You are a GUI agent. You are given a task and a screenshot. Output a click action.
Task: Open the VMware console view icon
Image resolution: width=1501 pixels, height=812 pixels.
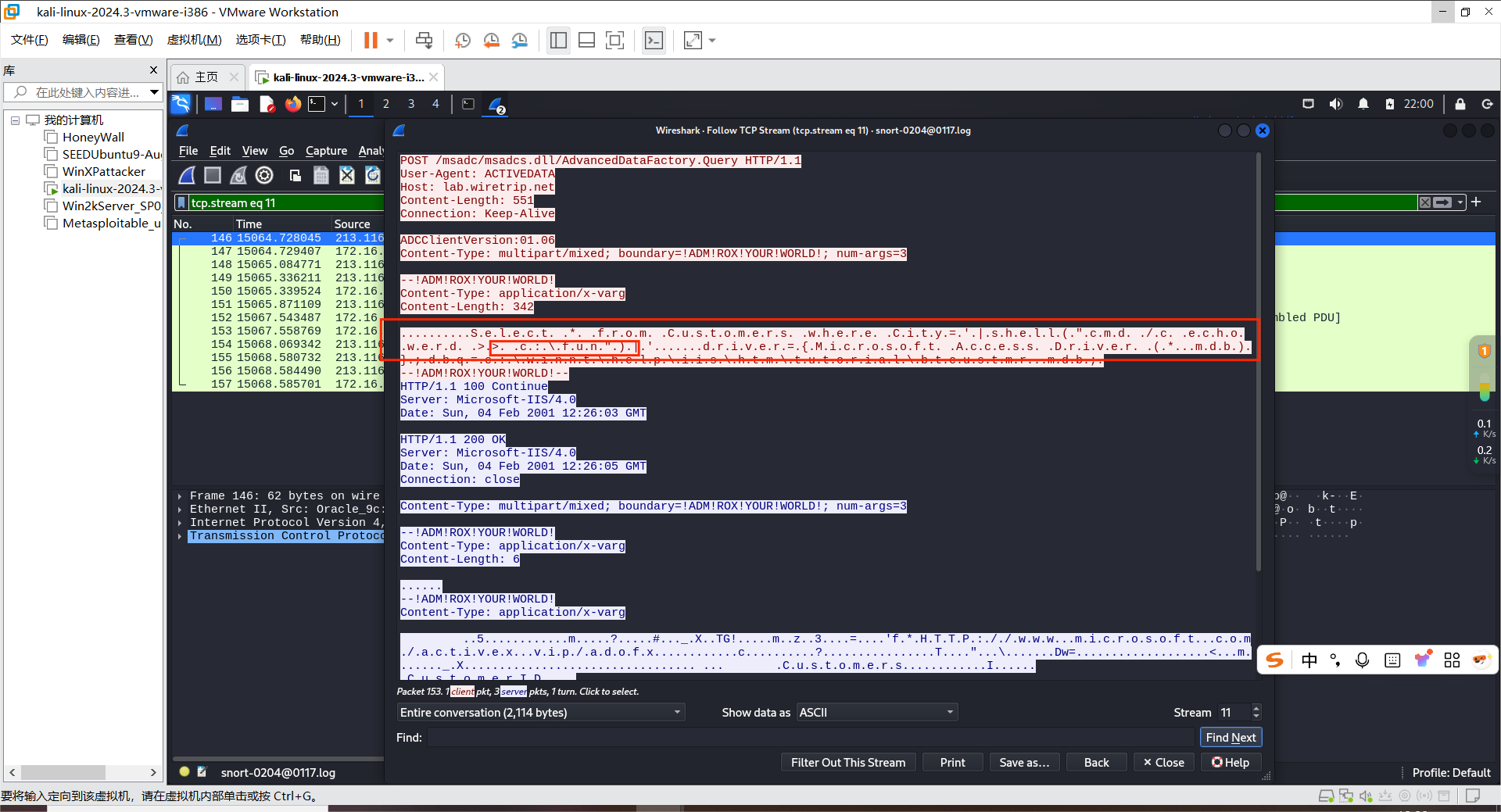pyautogui.click(x=654, y=40)
